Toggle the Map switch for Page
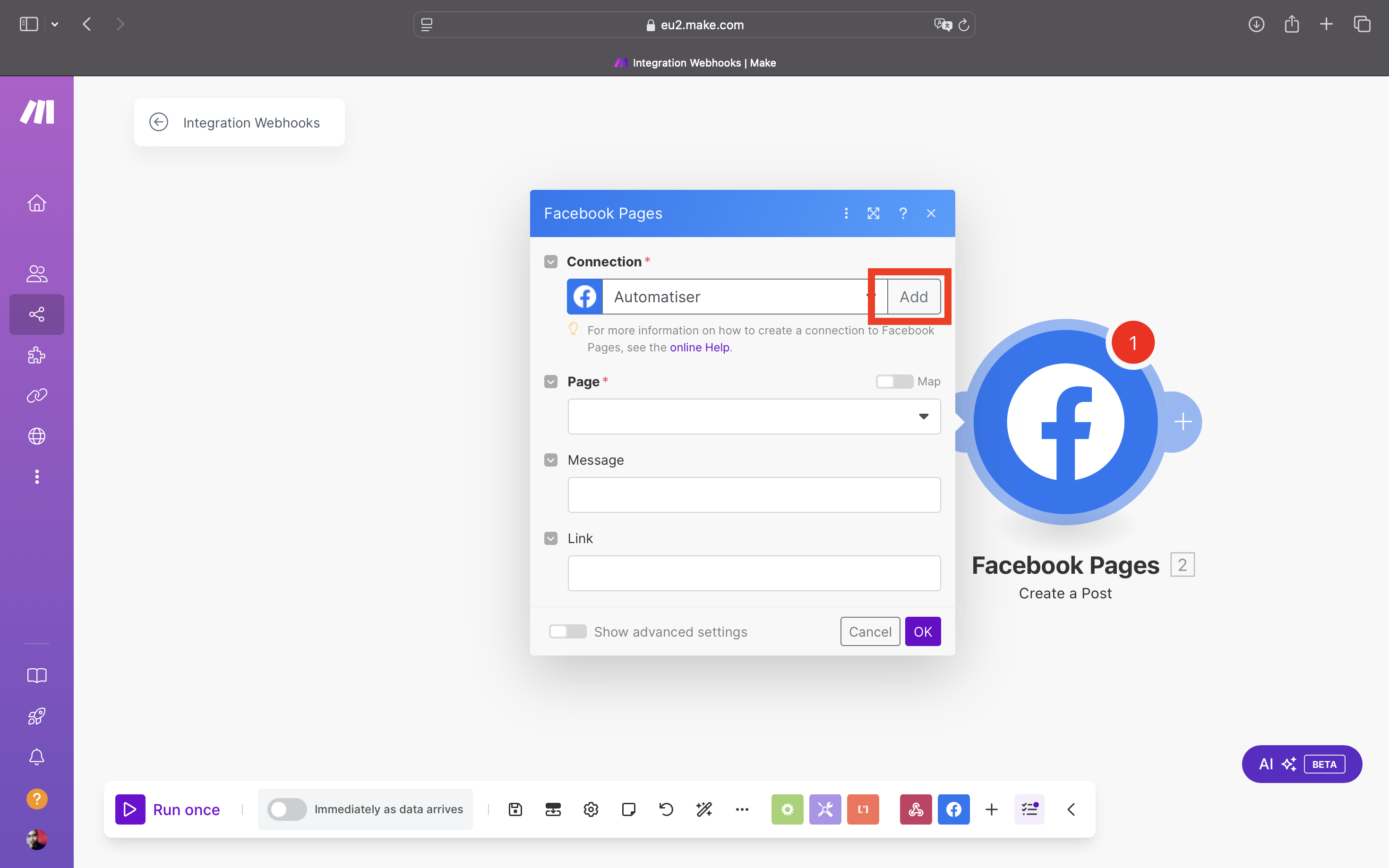This screenshot has width=1389, height=868. (x=894, y=381)
